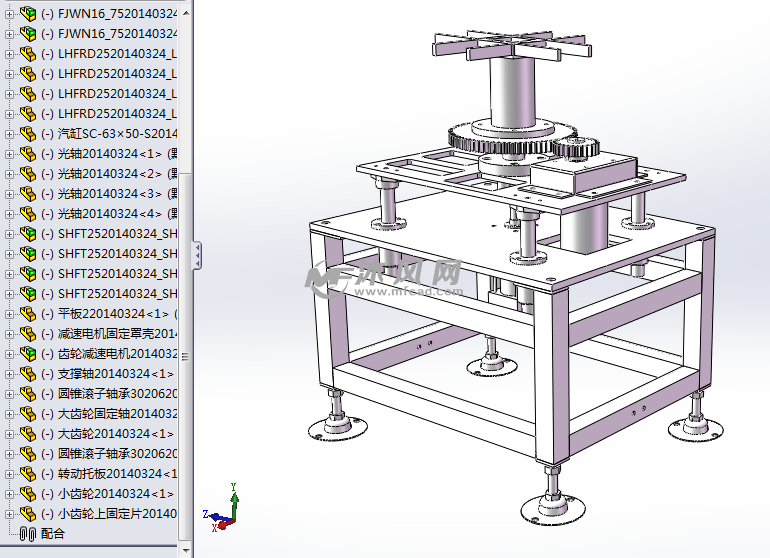The height and width of the screenshot is (558, 770).
Task: Expand the 齿轮减速电机 sub-assembly node
Action: tap(9, 354)
